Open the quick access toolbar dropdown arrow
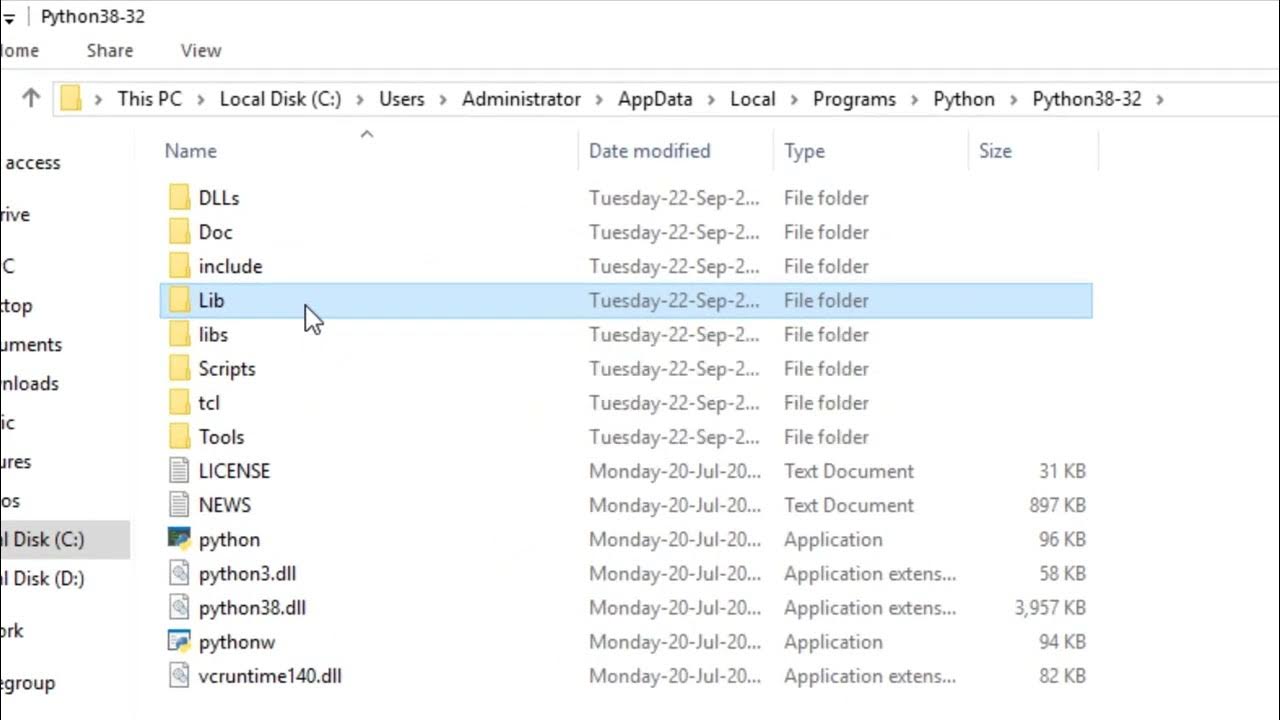The image size is (1280, 720). 9,18
